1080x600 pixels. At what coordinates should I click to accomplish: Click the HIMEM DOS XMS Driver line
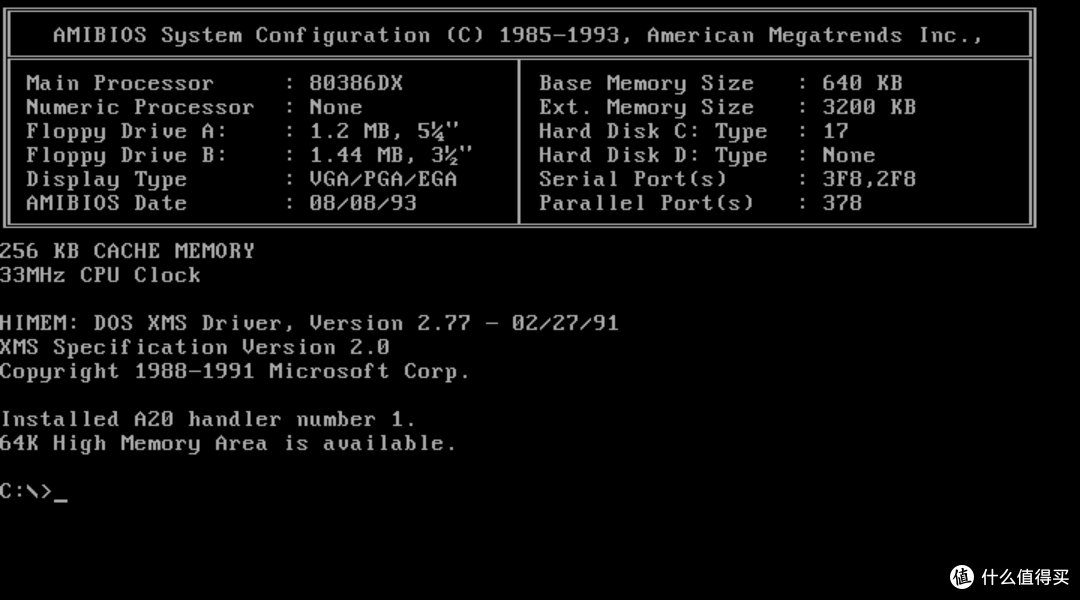pos(309,323)
